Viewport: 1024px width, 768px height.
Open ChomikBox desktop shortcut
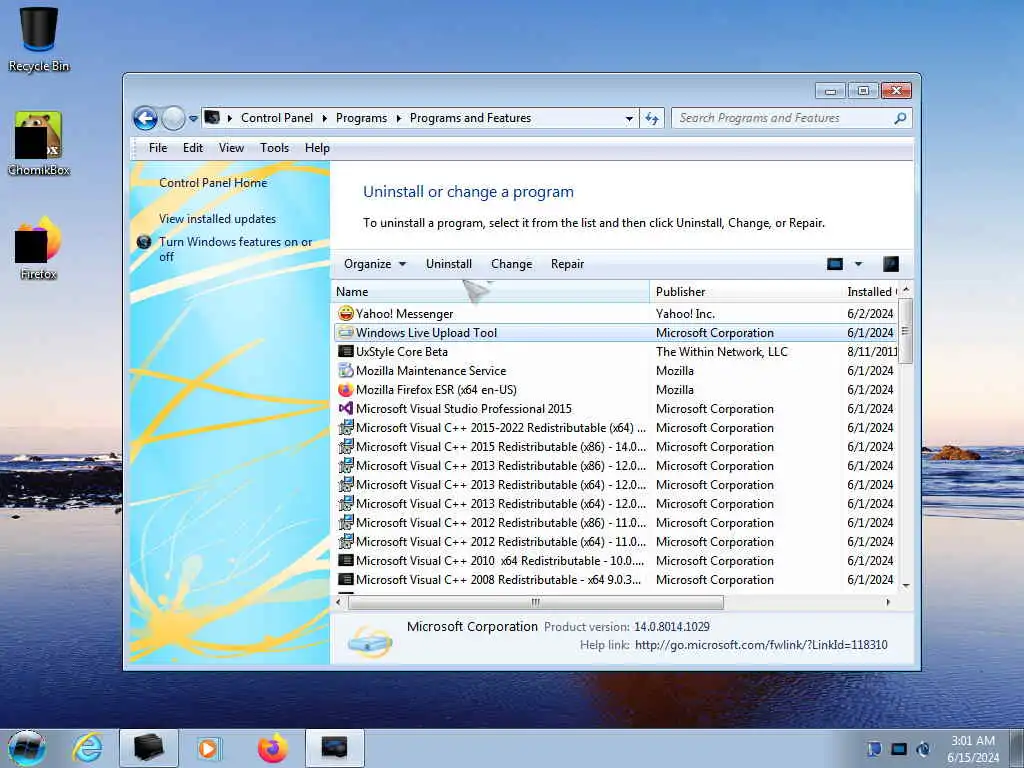coord(39,144)
